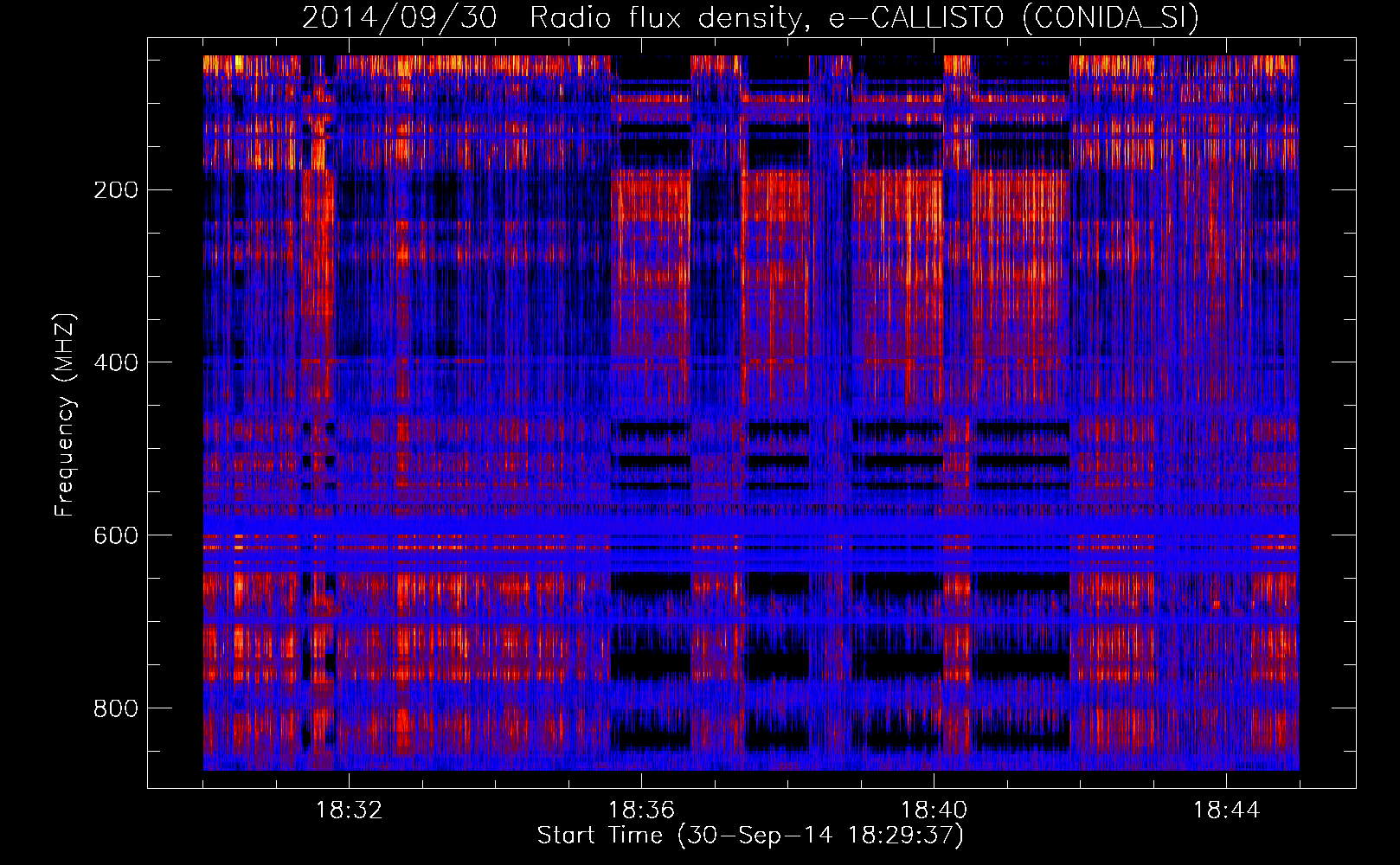Click the 600 frequency tick label
Image resolution: width=1400 pixels, height=865 pixels.
click(116, 535)
